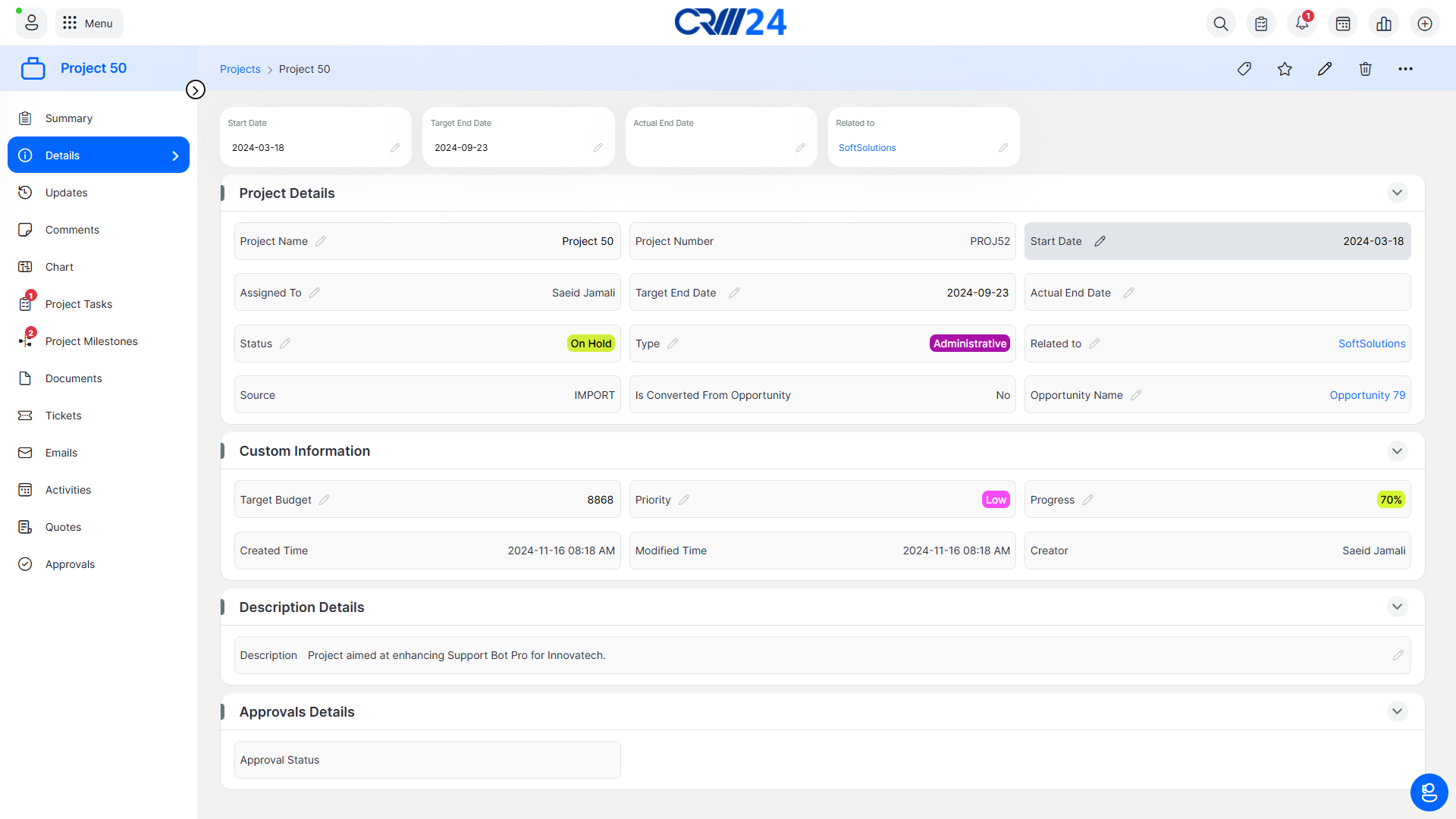Add a tag using the tag icon
Screen dimensions: 1456x819
[x=1244, y=69]
